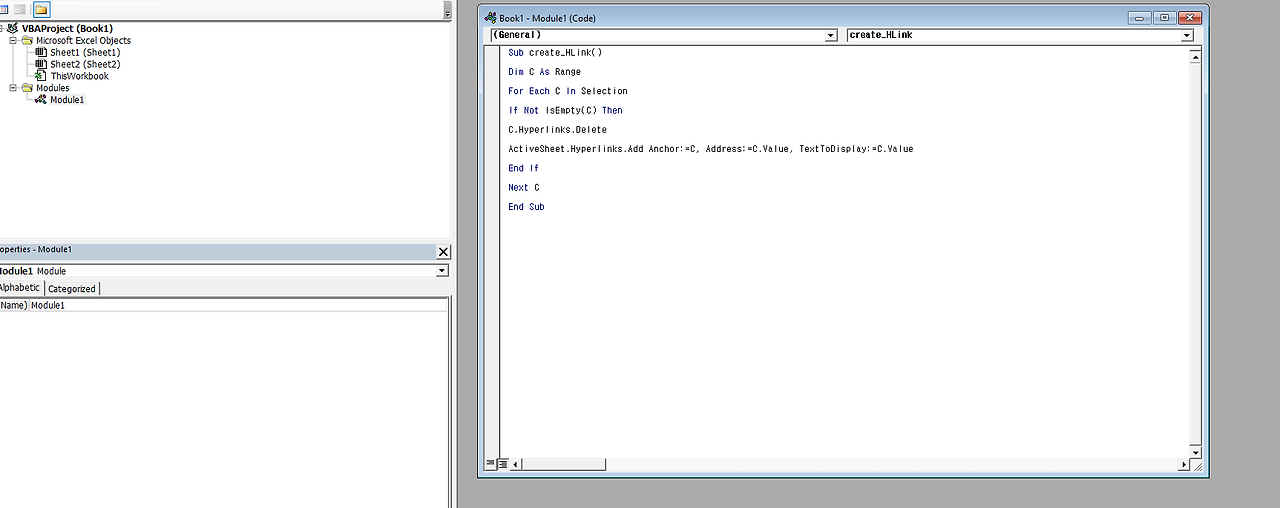Click the View Object icon in Project Explorer
Screen dimensions: 1280x508
[x=20, y=9]
